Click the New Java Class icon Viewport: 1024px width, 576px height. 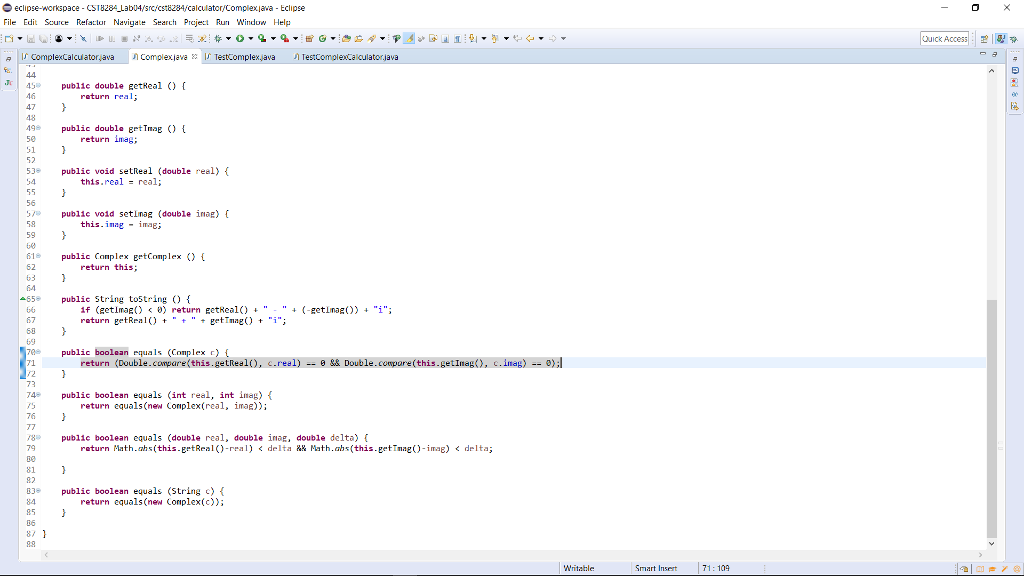pos(323,39)
